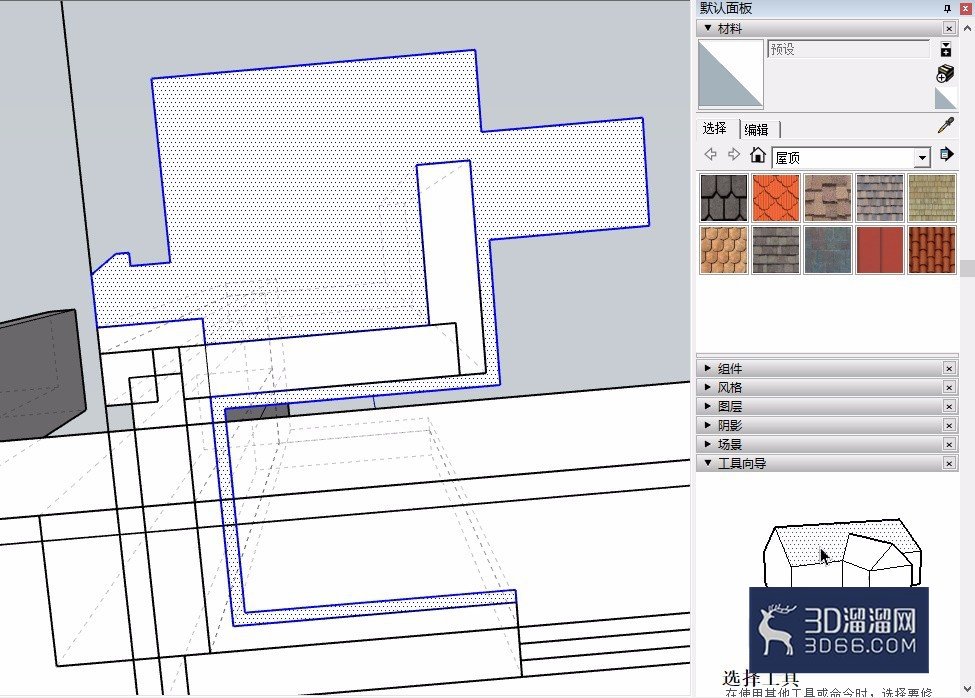Close the 场景 panel section

pos(949,444)
